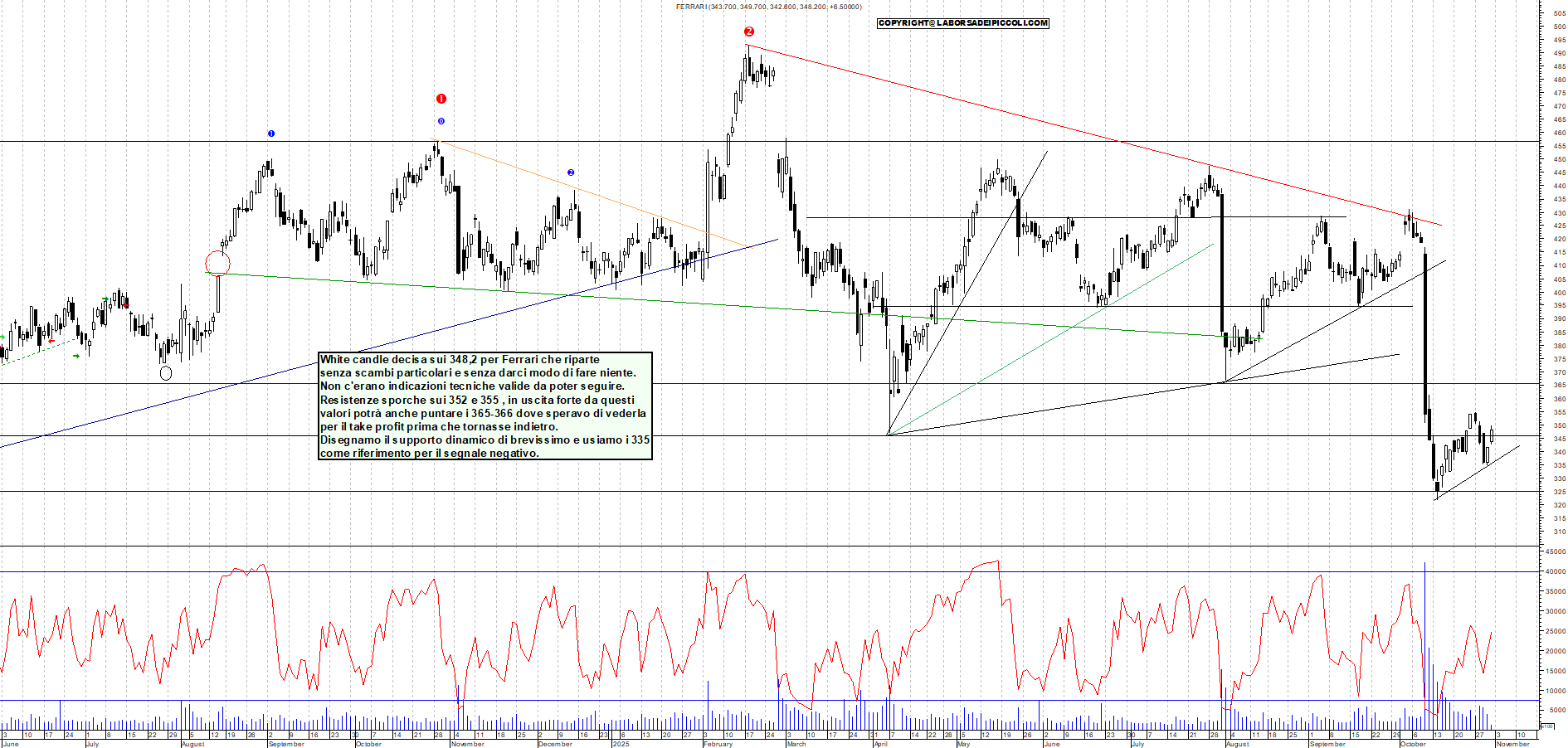Click the green right arrow below the pullback candles
The height and width of the screenshot is (748, 1568).
(76, 356)
